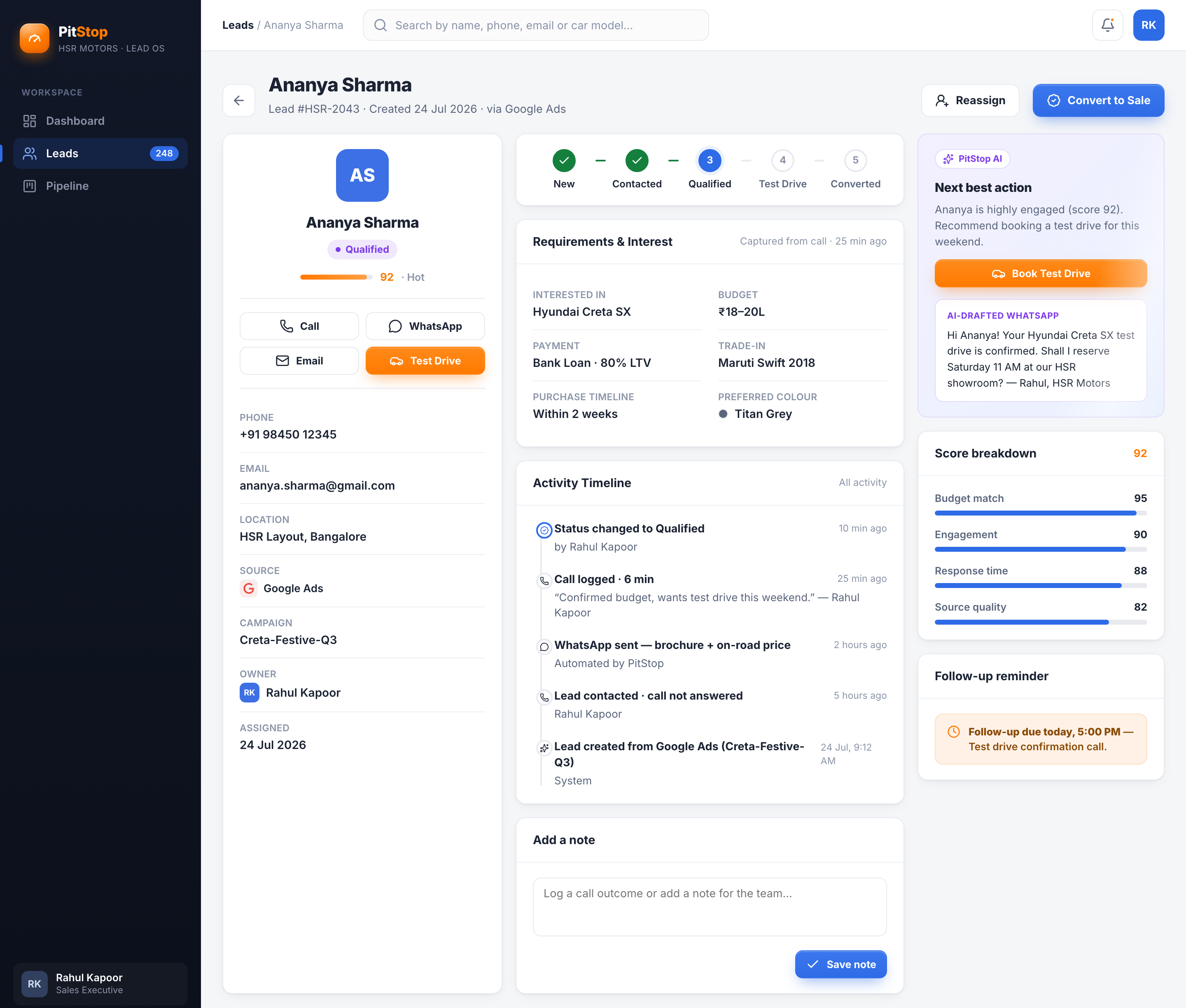Click the Book Test Drive button

tap(1040, 274)
